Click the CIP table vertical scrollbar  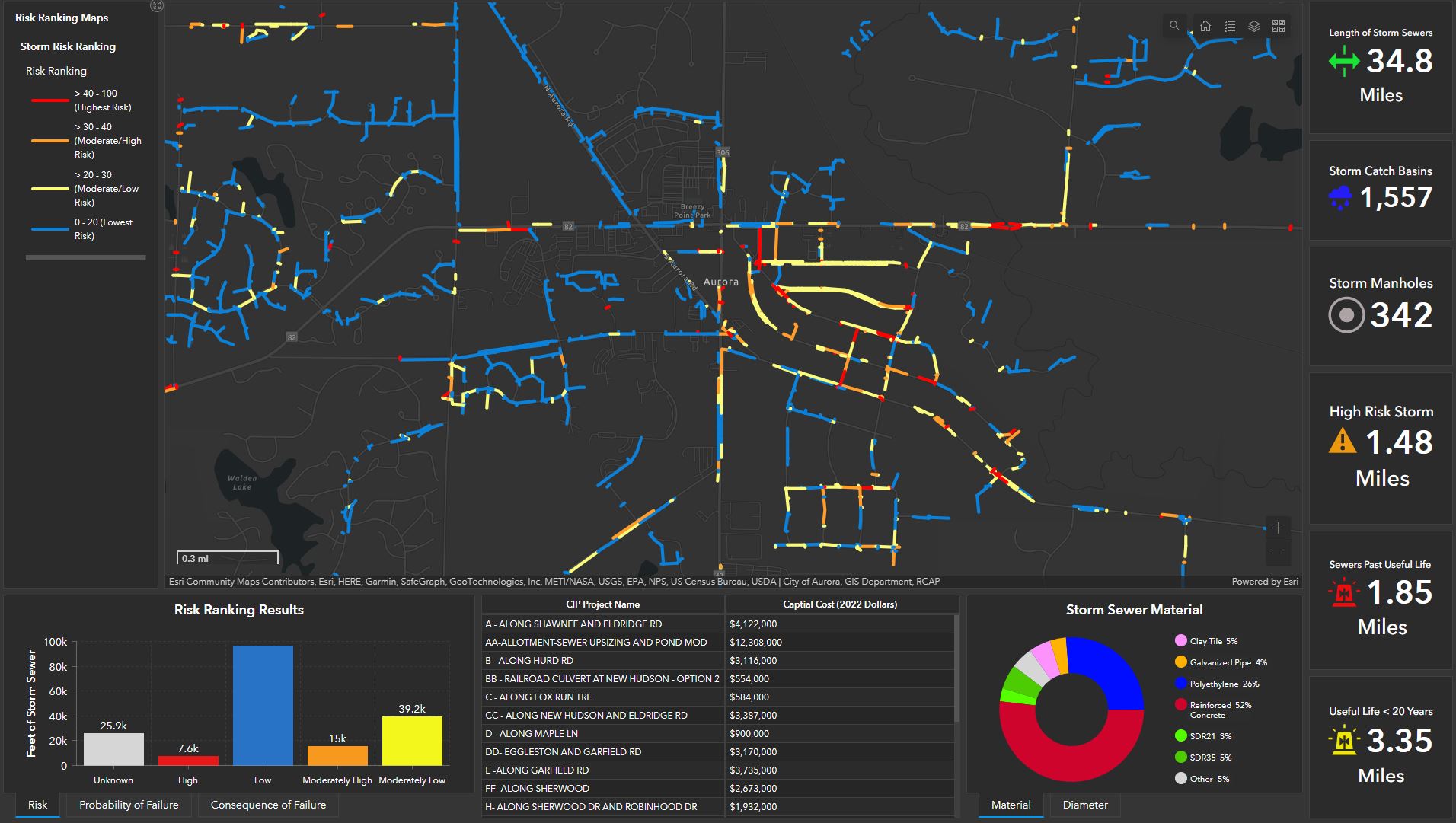click(957, 670)
